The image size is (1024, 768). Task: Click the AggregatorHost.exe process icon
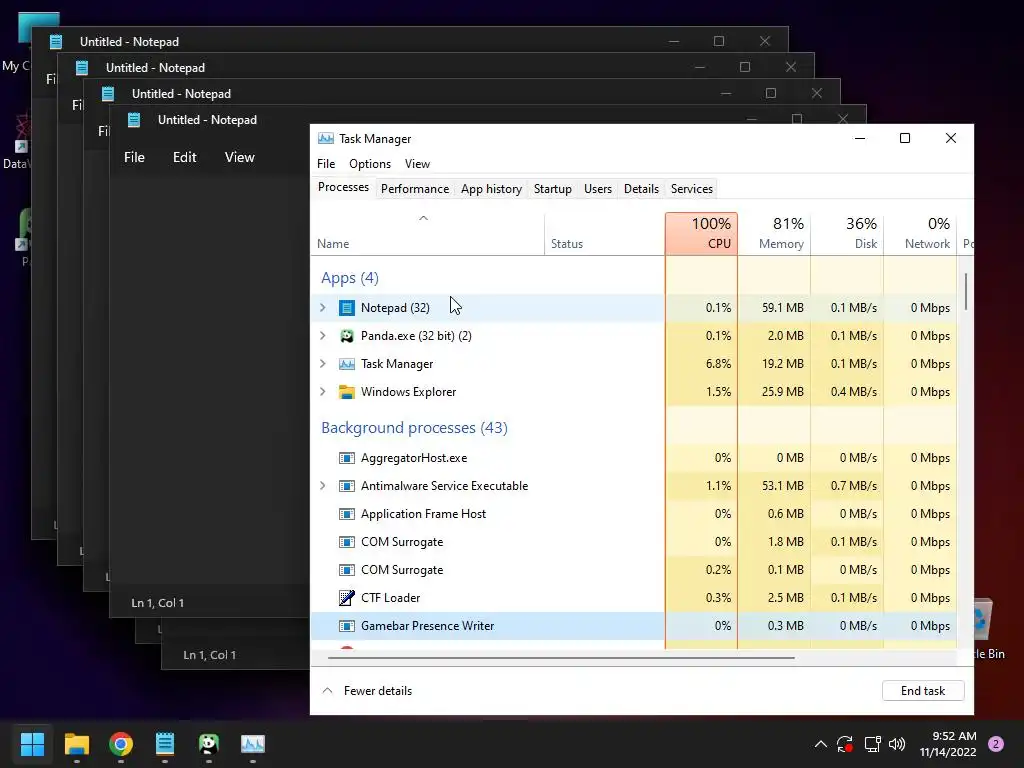coord(347,458)
